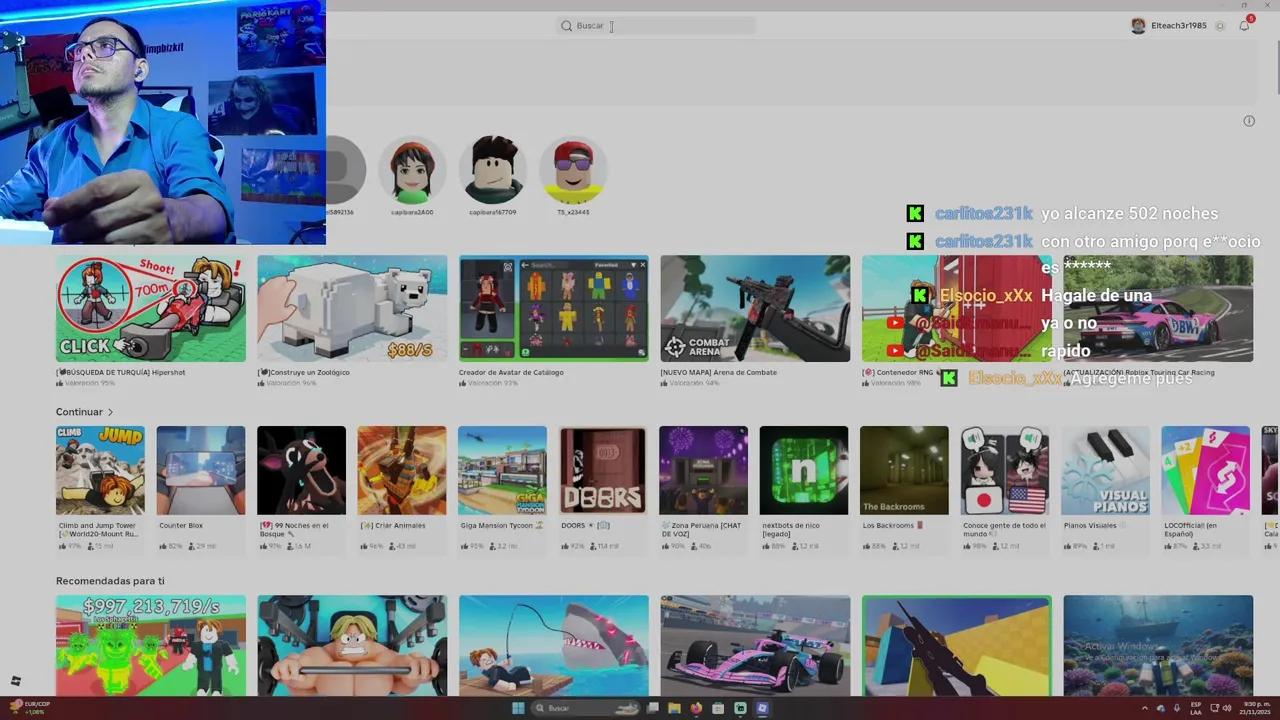Click the search magnifier icon in Buscar bar
The height and width of the screenshot is (720, 1280).
pos(566,26)
